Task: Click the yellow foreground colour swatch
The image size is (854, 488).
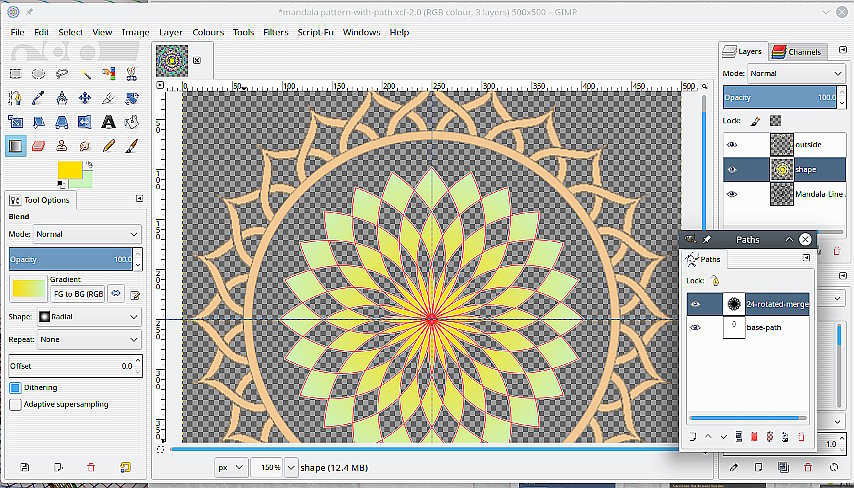Action: pyautogui.click(x=69, y=170)
